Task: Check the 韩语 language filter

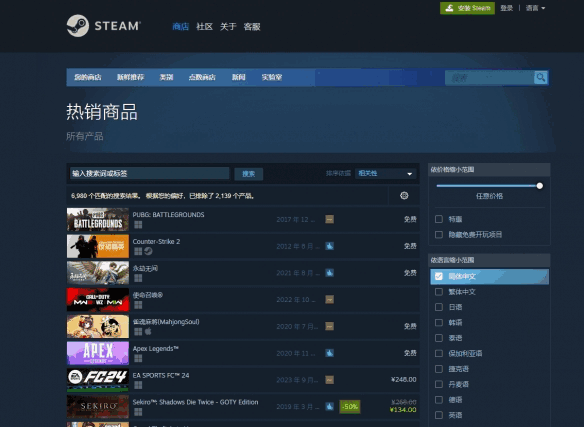Action: [x=439, y=323]
